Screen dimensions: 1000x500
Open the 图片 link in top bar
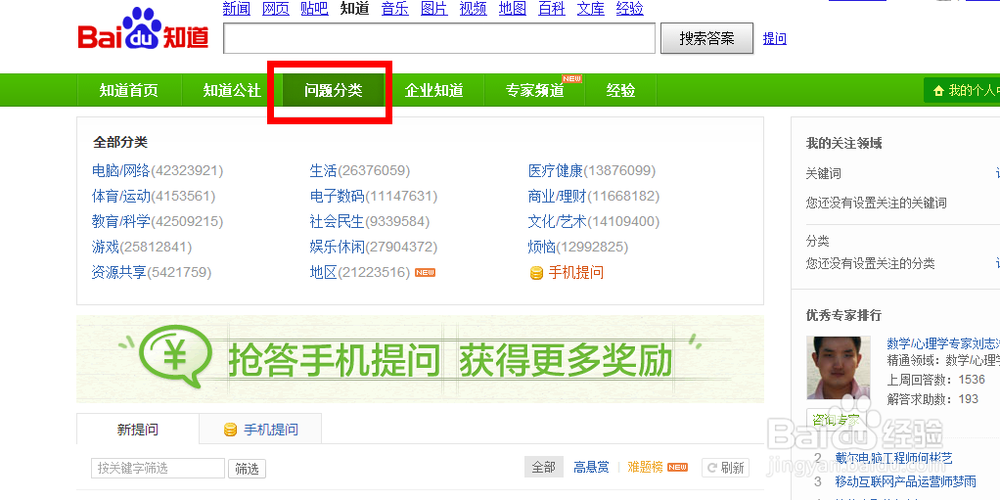pos(434,9)
